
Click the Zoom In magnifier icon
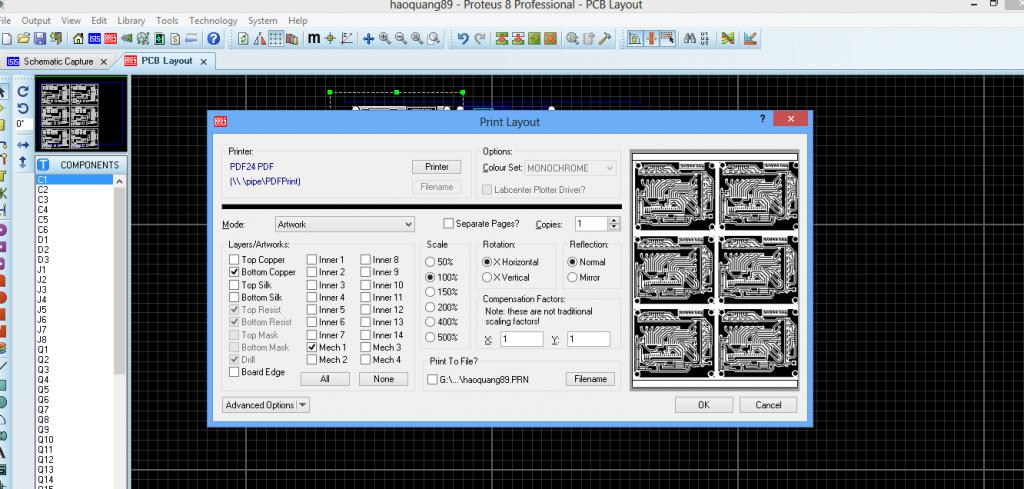click(385, 39)
